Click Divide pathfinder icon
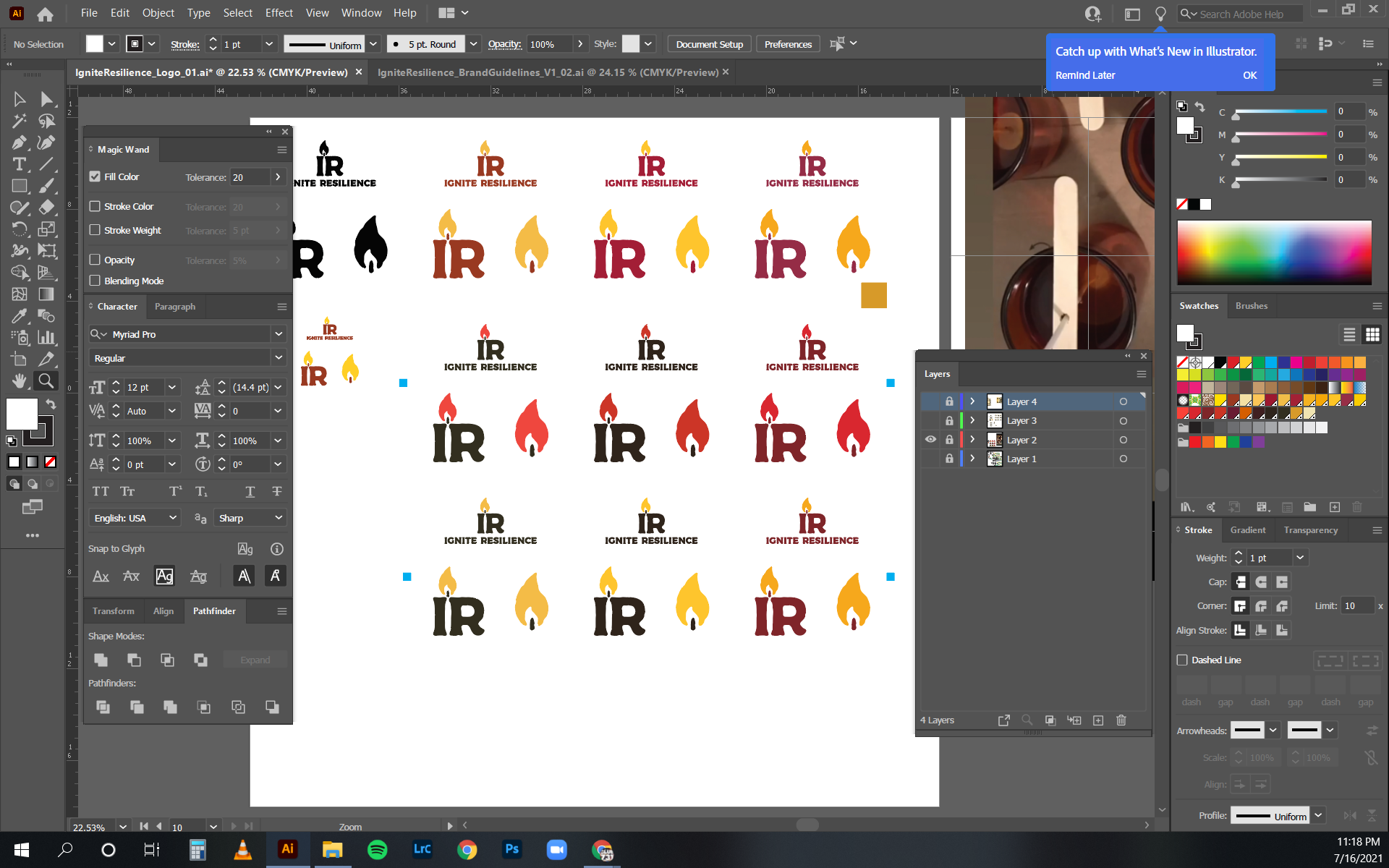Screen dimensions: 1389x868 pos(103,707)
